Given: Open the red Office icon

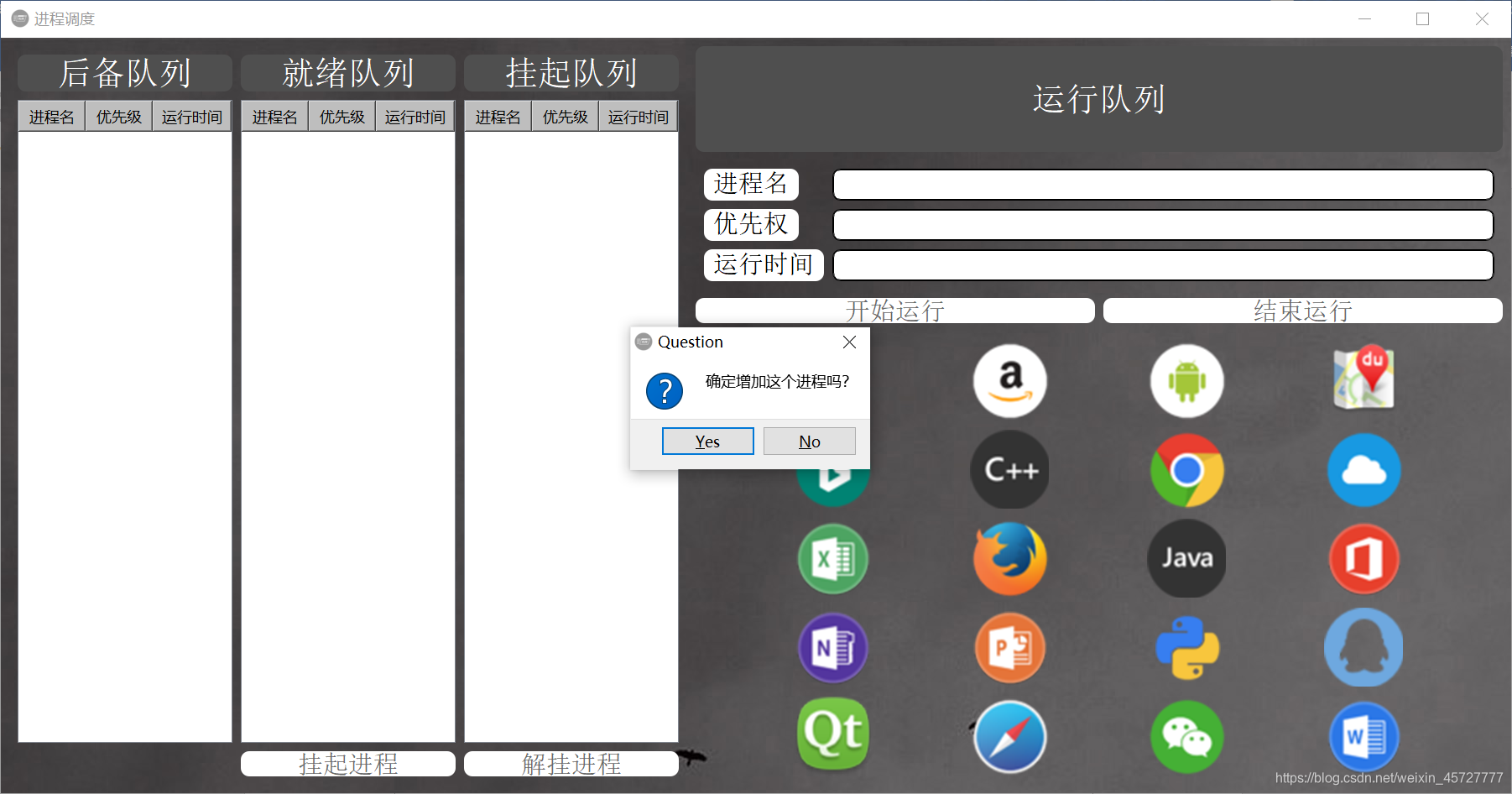Looking at the screenshot, I should pyautogui.click(x=1364, y=559).
